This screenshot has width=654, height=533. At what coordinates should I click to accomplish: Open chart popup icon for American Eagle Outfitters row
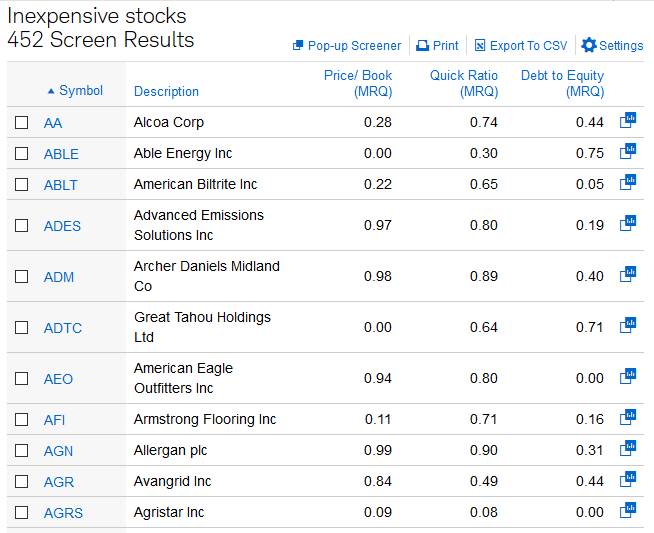(x=628, y=376)
